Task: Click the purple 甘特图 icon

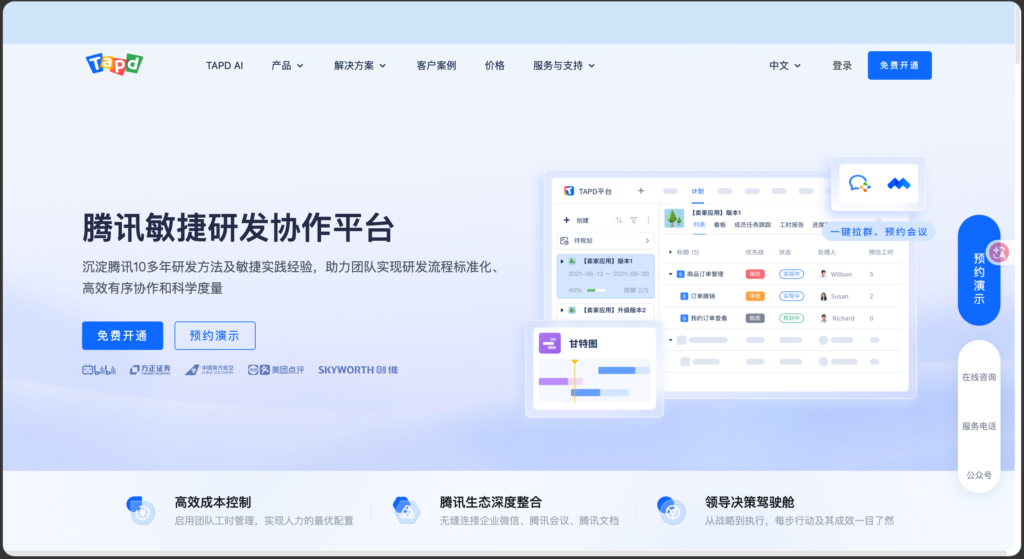Action: (x=549, y=343)
